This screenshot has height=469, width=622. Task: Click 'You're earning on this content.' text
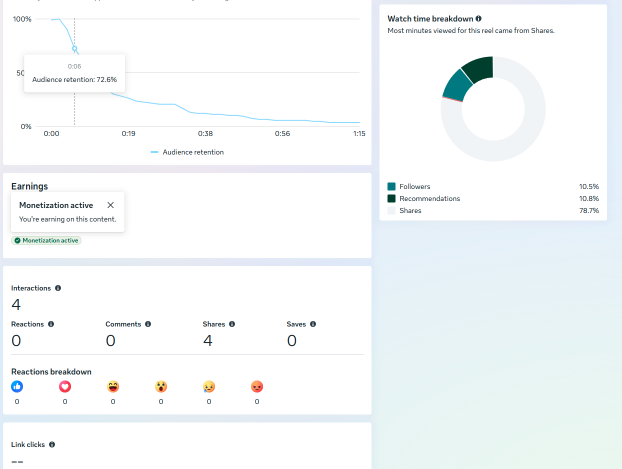click(x=67, y=219)
